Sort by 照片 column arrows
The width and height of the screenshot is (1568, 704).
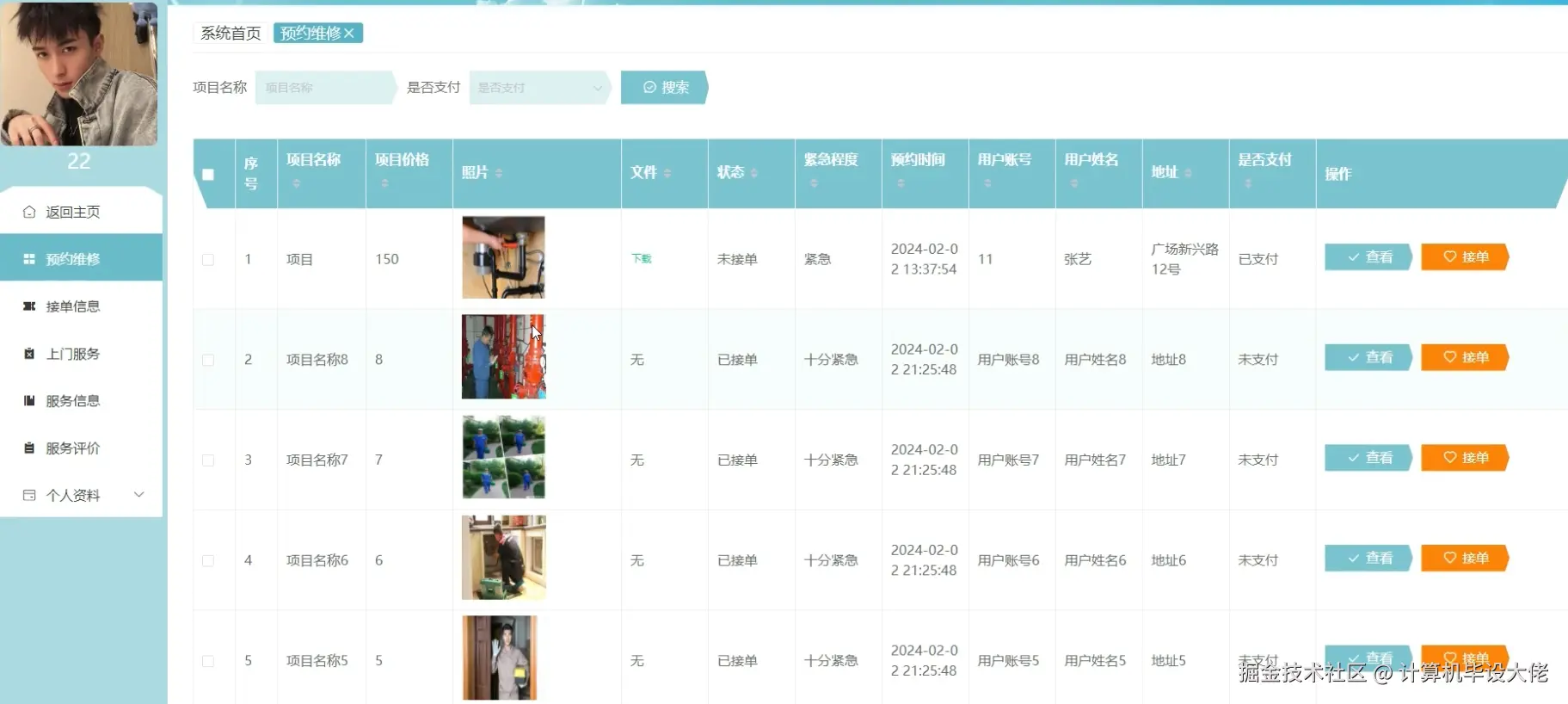(x=499, y=173)
